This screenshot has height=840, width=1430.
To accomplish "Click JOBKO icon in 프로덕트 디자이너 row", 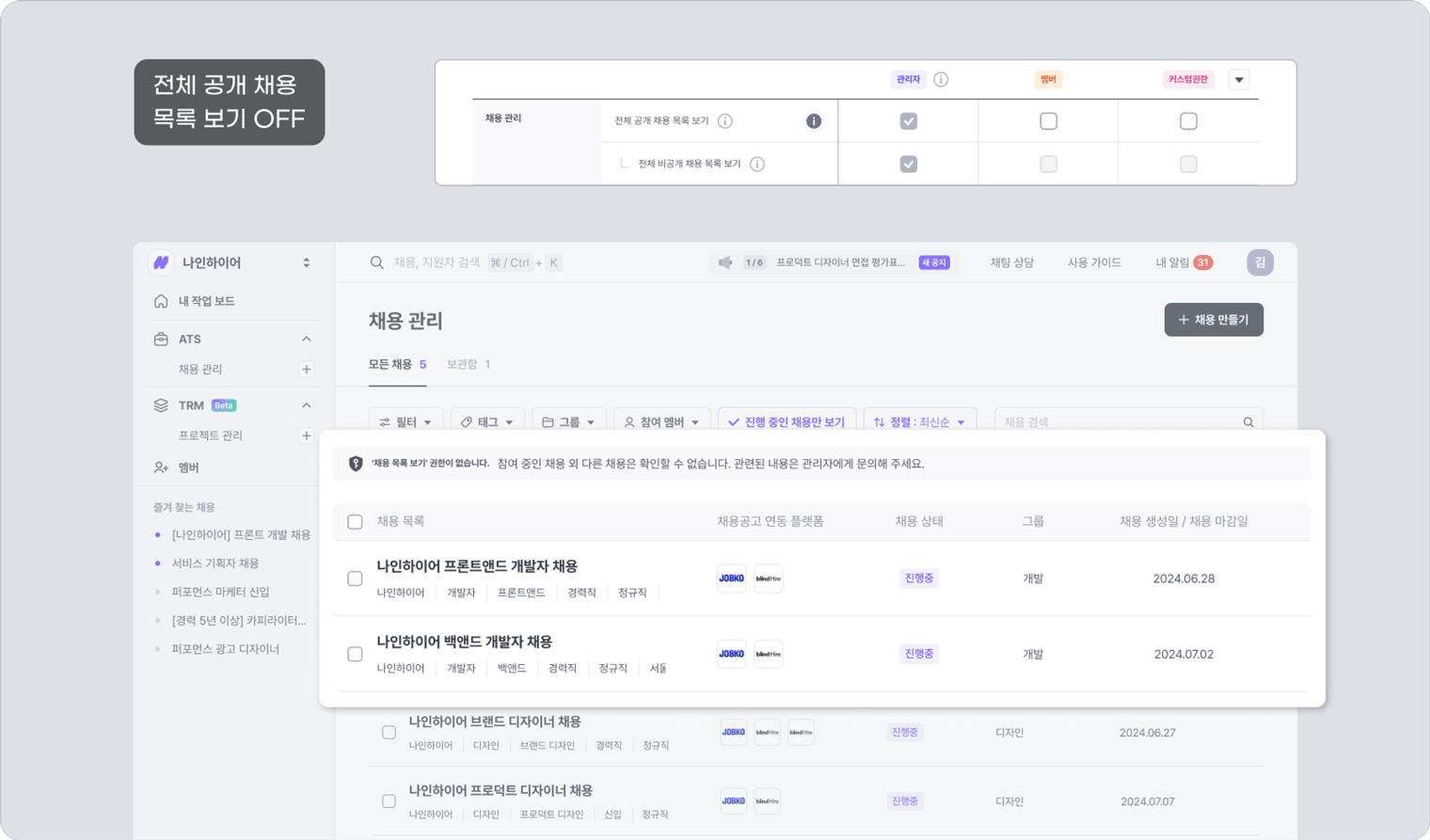I will [734, 801].
